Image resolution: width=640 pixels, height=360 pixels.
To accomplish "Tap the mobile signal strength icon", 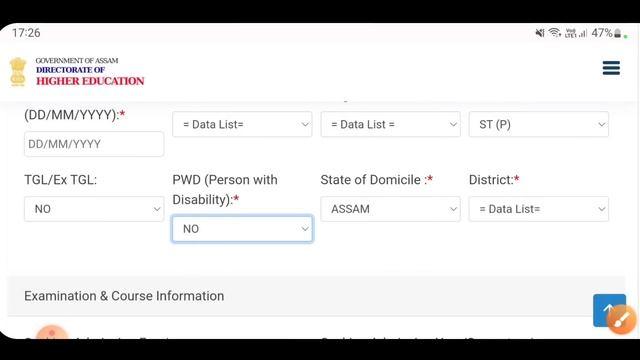I will point(576,33).
